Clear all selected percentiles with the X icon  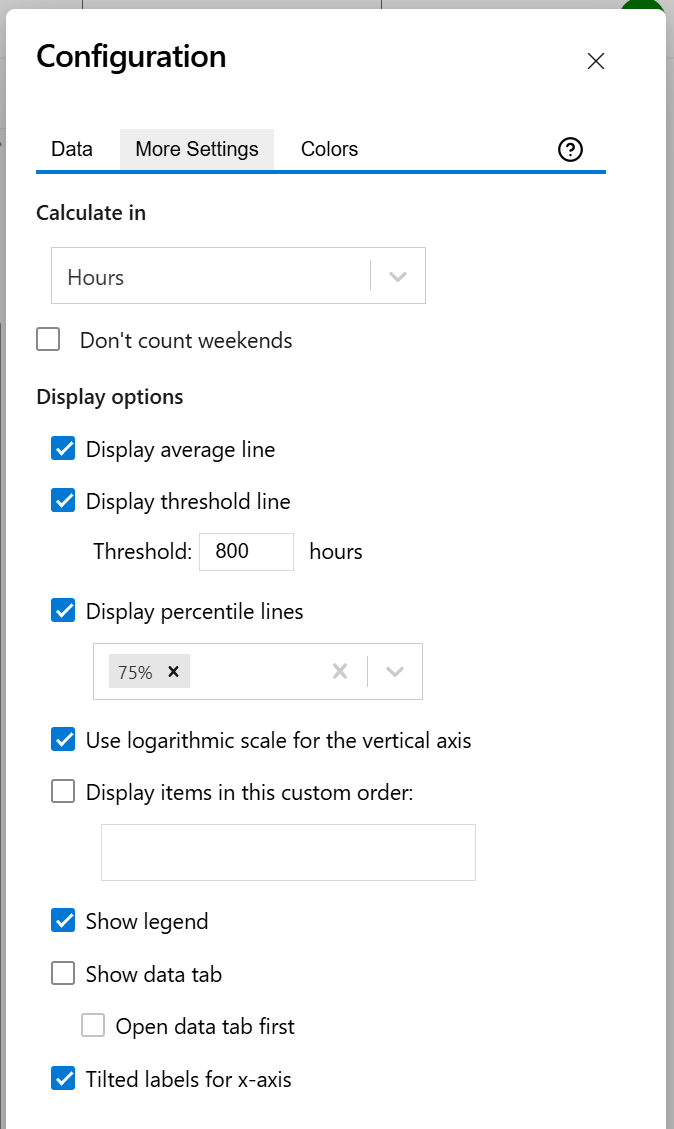pyautogui.click(x=340, y=671)
